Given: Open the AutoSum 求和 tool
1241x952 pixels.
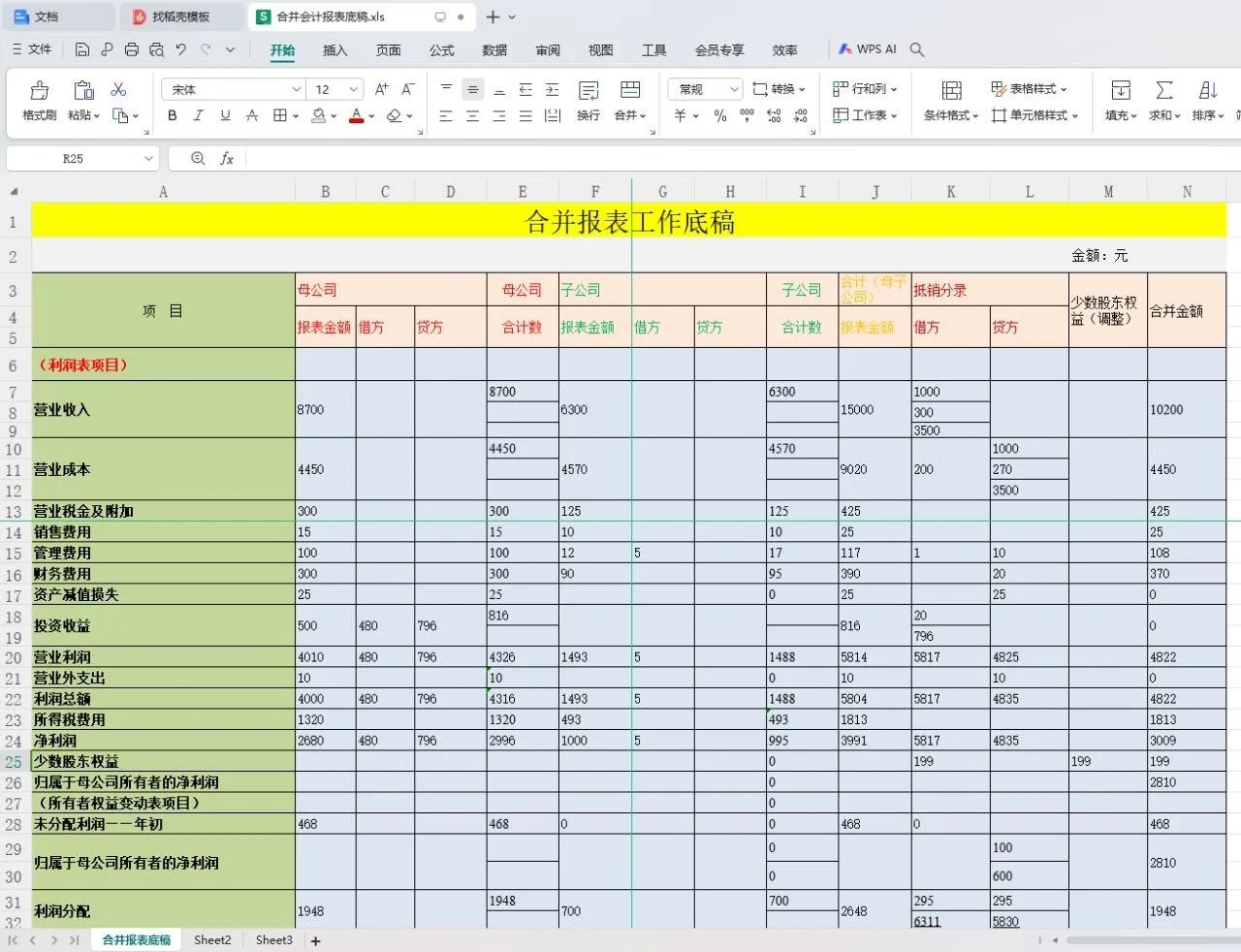Looking at the screenshot, I should tap(1164, 100).
